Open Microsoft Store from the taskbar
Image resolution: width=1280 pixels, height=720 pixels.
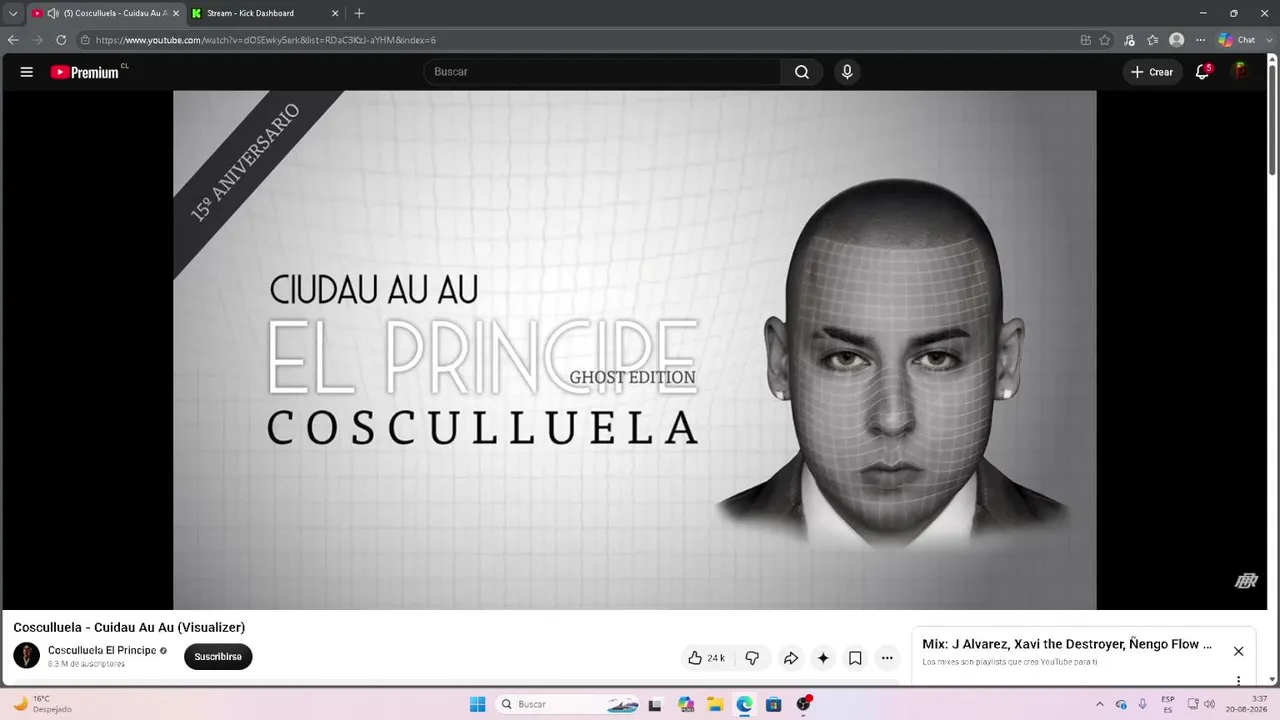click(x=773, y=704)
